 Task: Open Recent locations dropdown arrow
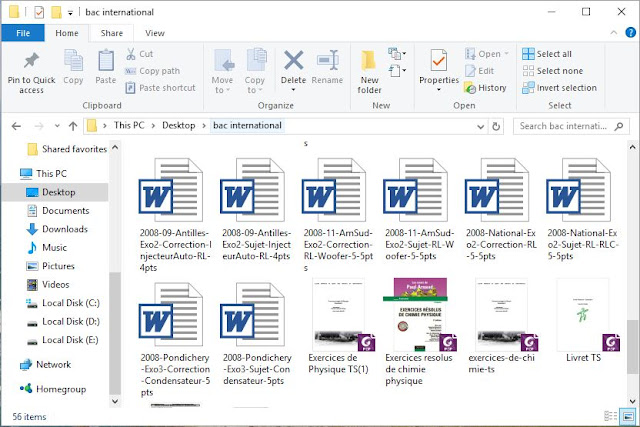pyautogui.click(x=57, y=126)
